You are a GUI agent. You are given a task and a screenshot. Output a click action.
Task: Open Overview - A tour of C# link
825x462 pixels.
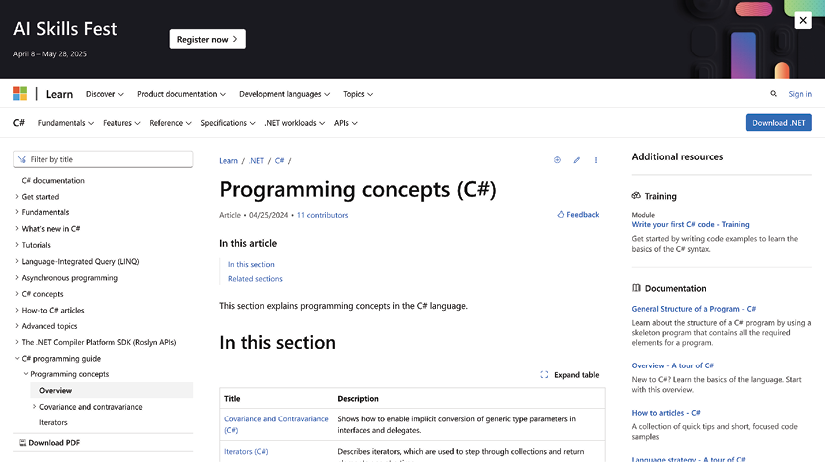pyautogui.click(x=672, y=365)
